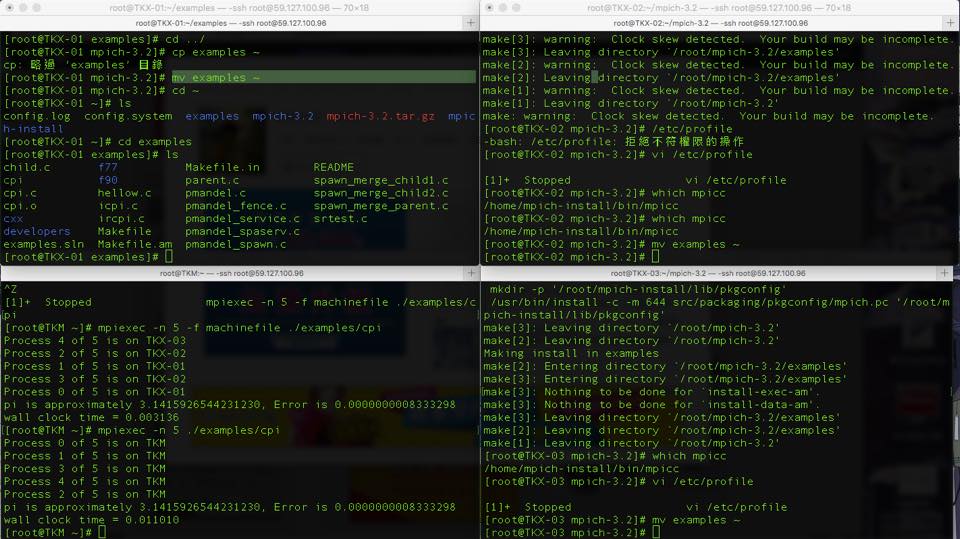Click the cursor at the TKX-01 examples prompt
The image size is (960, 539).
(x=169, y=257)
